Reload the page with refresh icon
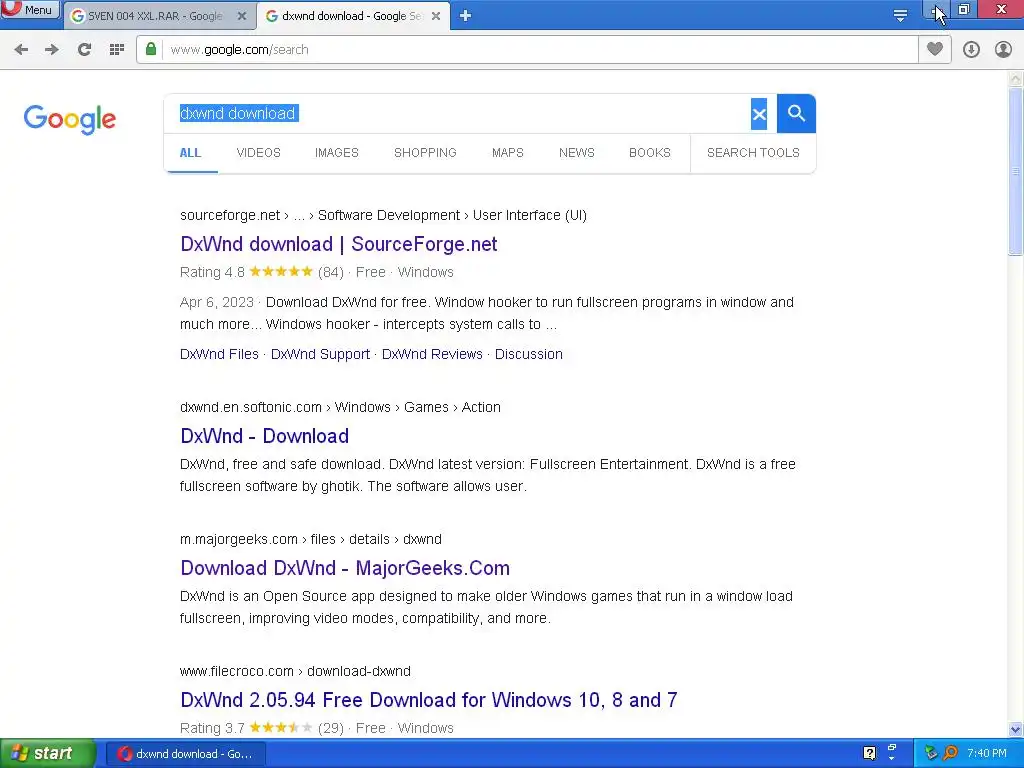Screen dimensions: 1024x768 click(x=84, y=50)
